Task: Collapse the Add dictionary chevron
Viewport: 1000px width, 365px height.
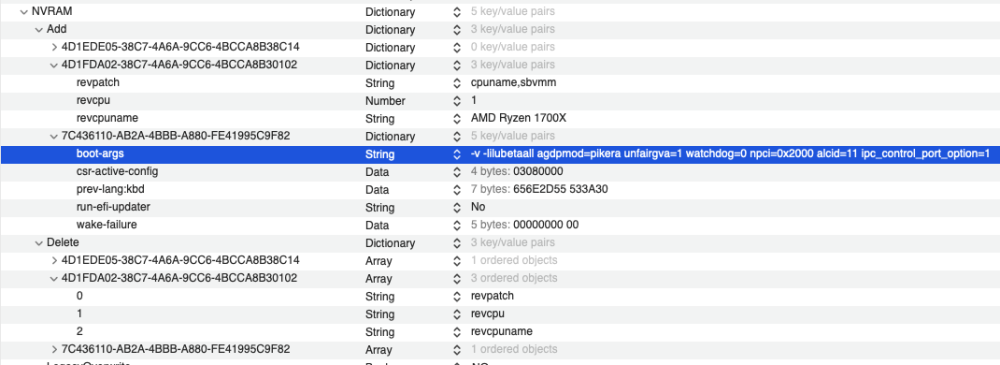Action: [x=39, y=29]
